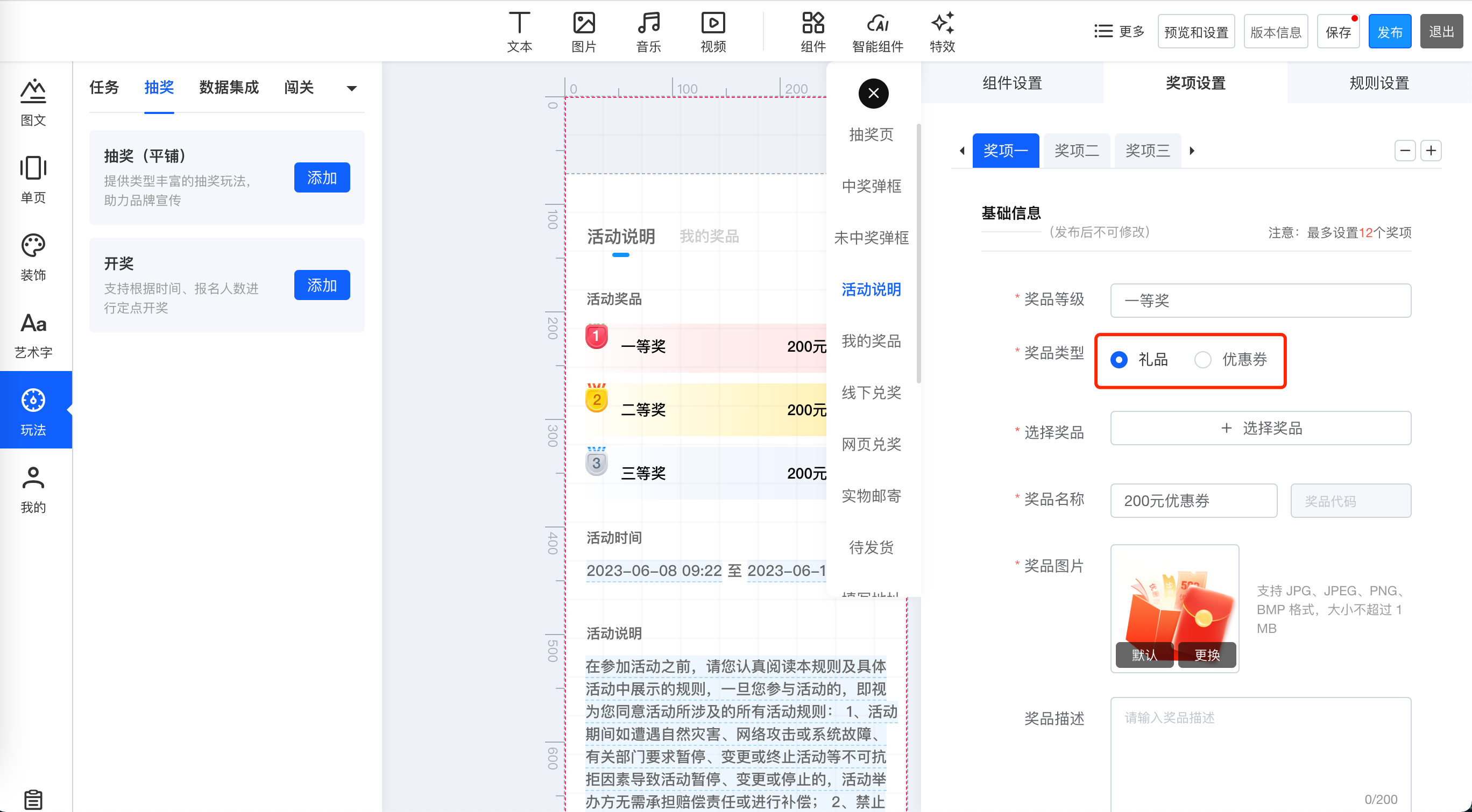1472x812 pixels.
Task: Close the page list panel
Action: click(873, 93)
